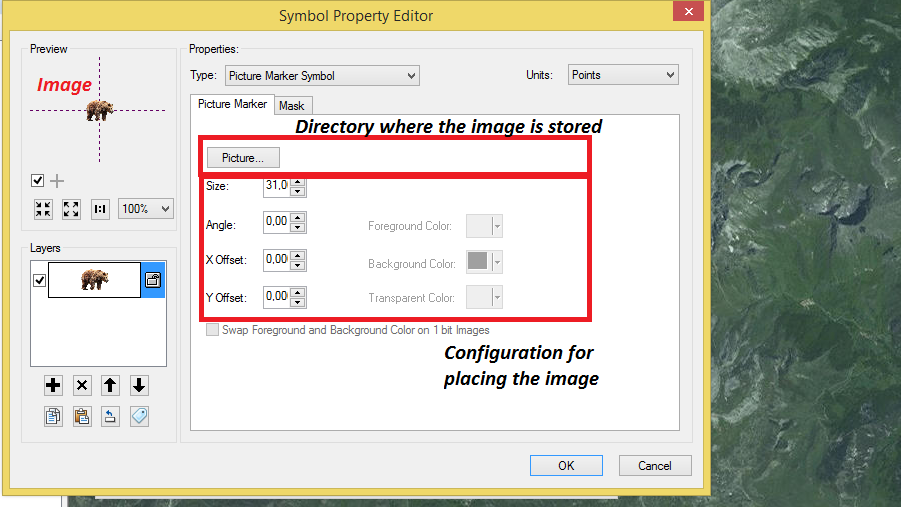Click the layer tag icon
The width and height of the screenshot is (901, 507).
pyautogui.click(x=139, y=416)
